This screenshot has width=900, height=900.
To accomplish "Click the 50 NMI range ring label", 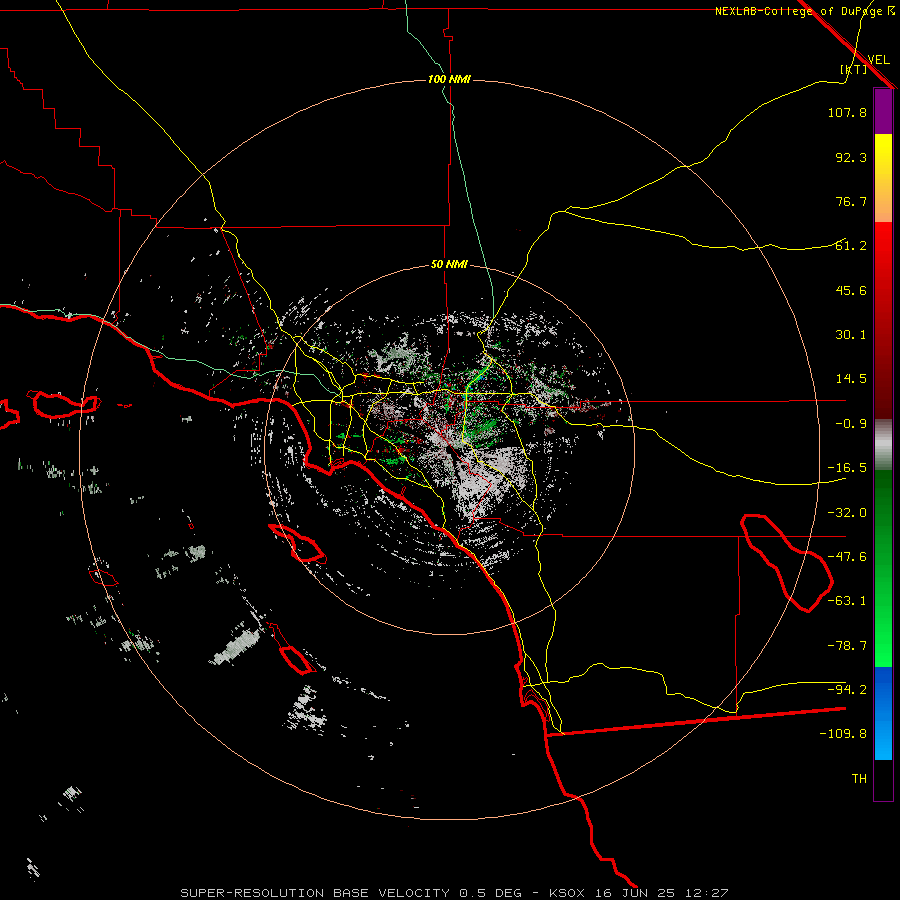I will pyautogui.click(x=449, y=265).
